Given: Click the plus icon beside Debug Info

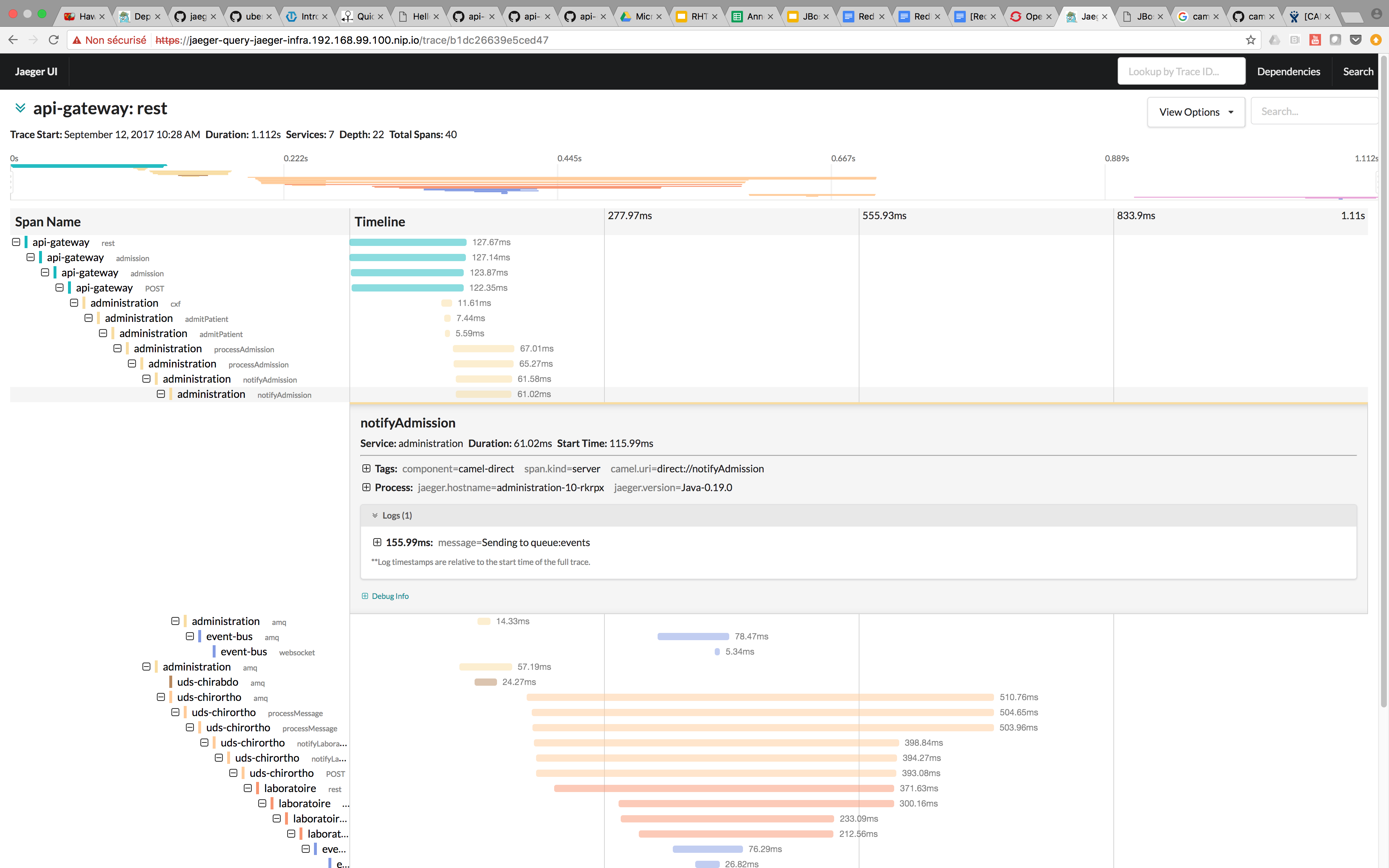Looking at the screenshot, I should click(x=365, y=596).
